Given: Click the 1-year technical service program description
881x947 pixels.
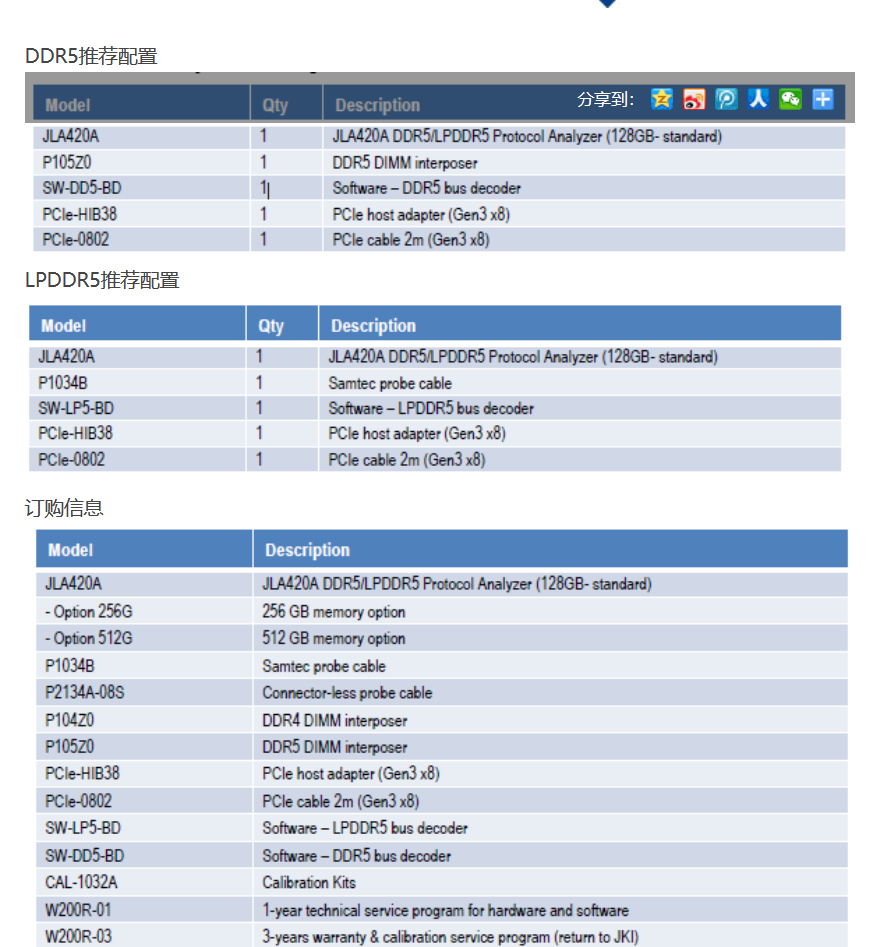Looking at the screenshot, I should click(x=445, y=910).
